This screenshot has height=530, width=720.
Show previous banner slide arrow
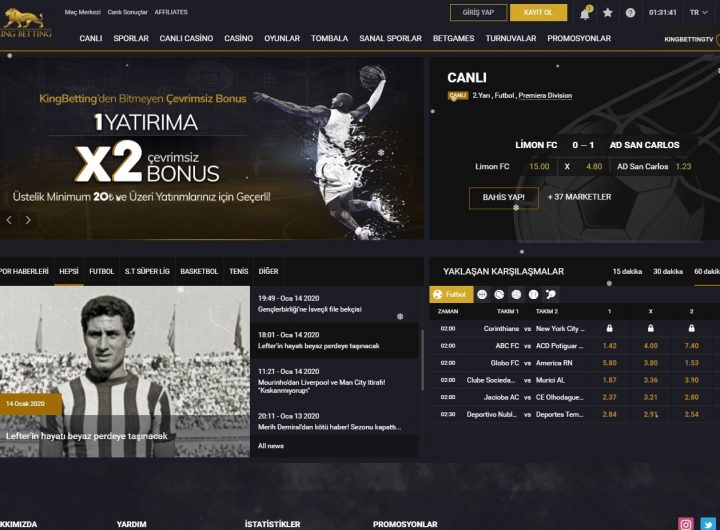[9, 220]
